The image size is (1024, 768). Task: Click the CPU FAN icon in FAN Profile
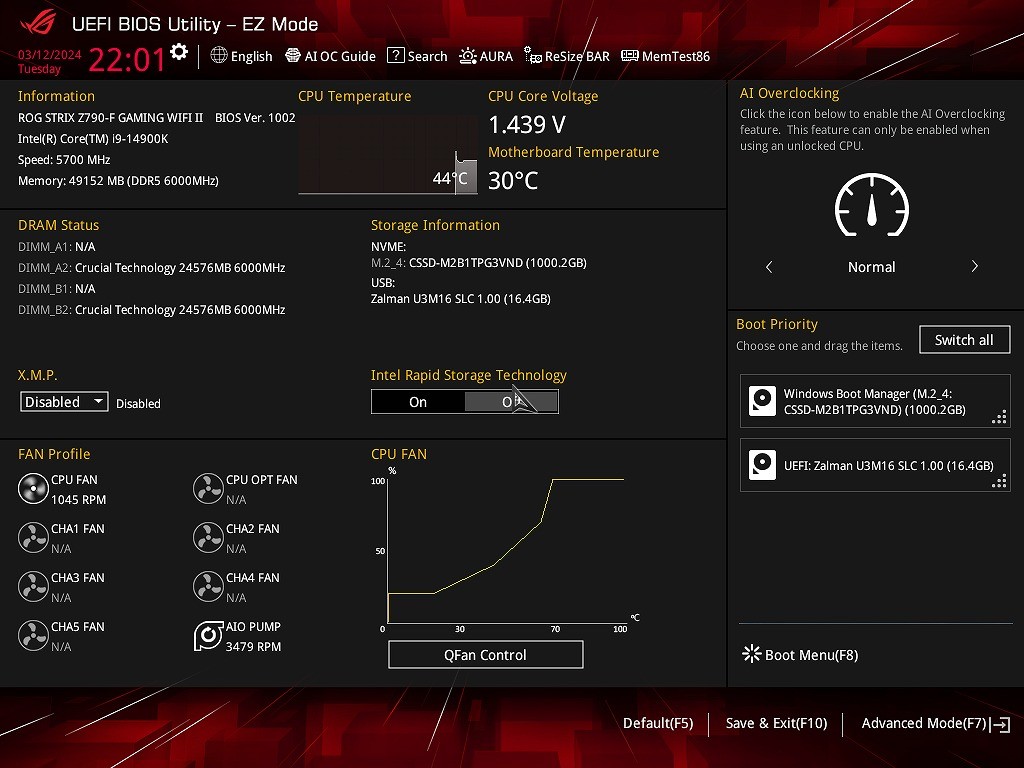33,489
